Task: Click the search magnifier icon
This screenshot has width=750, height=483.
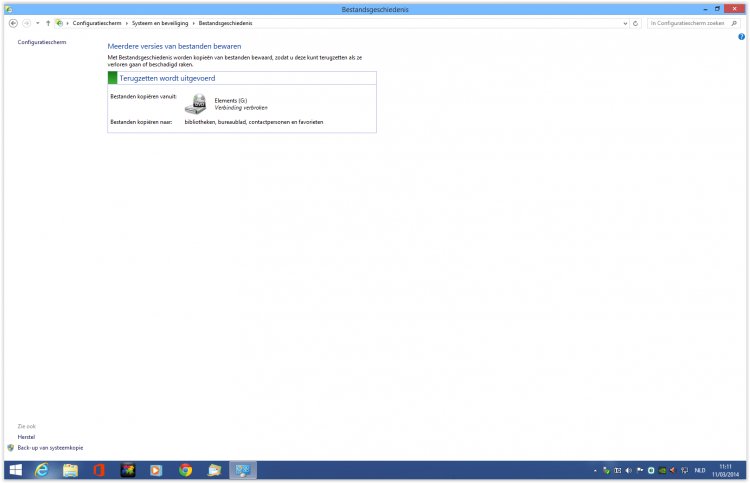Action: 734,23
